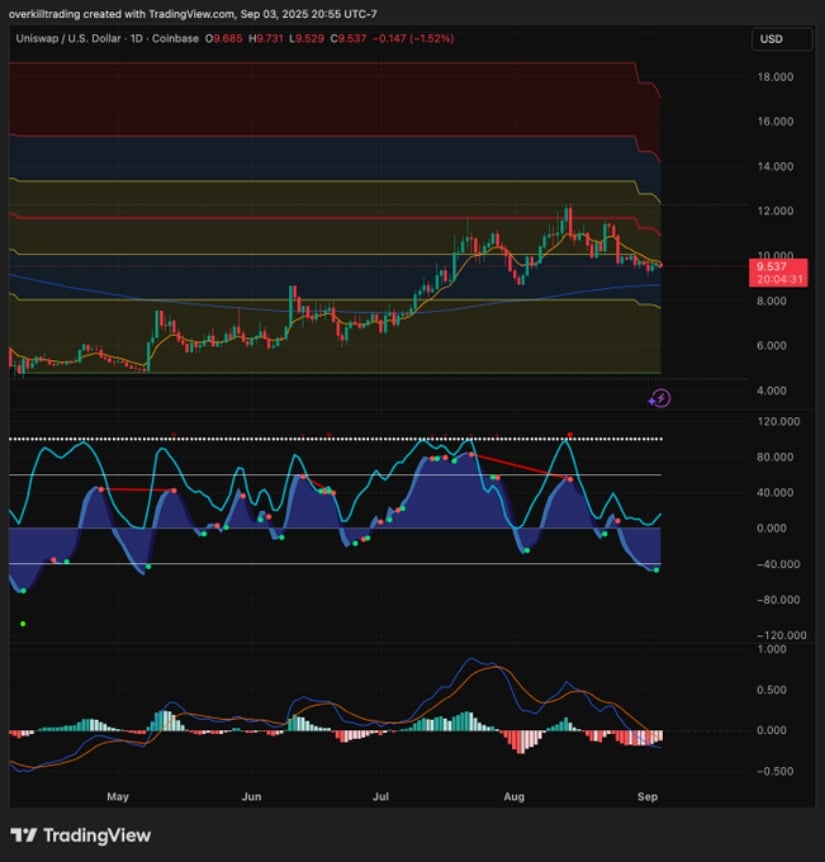Click the change value −0.147 (−1.52%)
Screen dimensions: 825x862
point(413,38)
